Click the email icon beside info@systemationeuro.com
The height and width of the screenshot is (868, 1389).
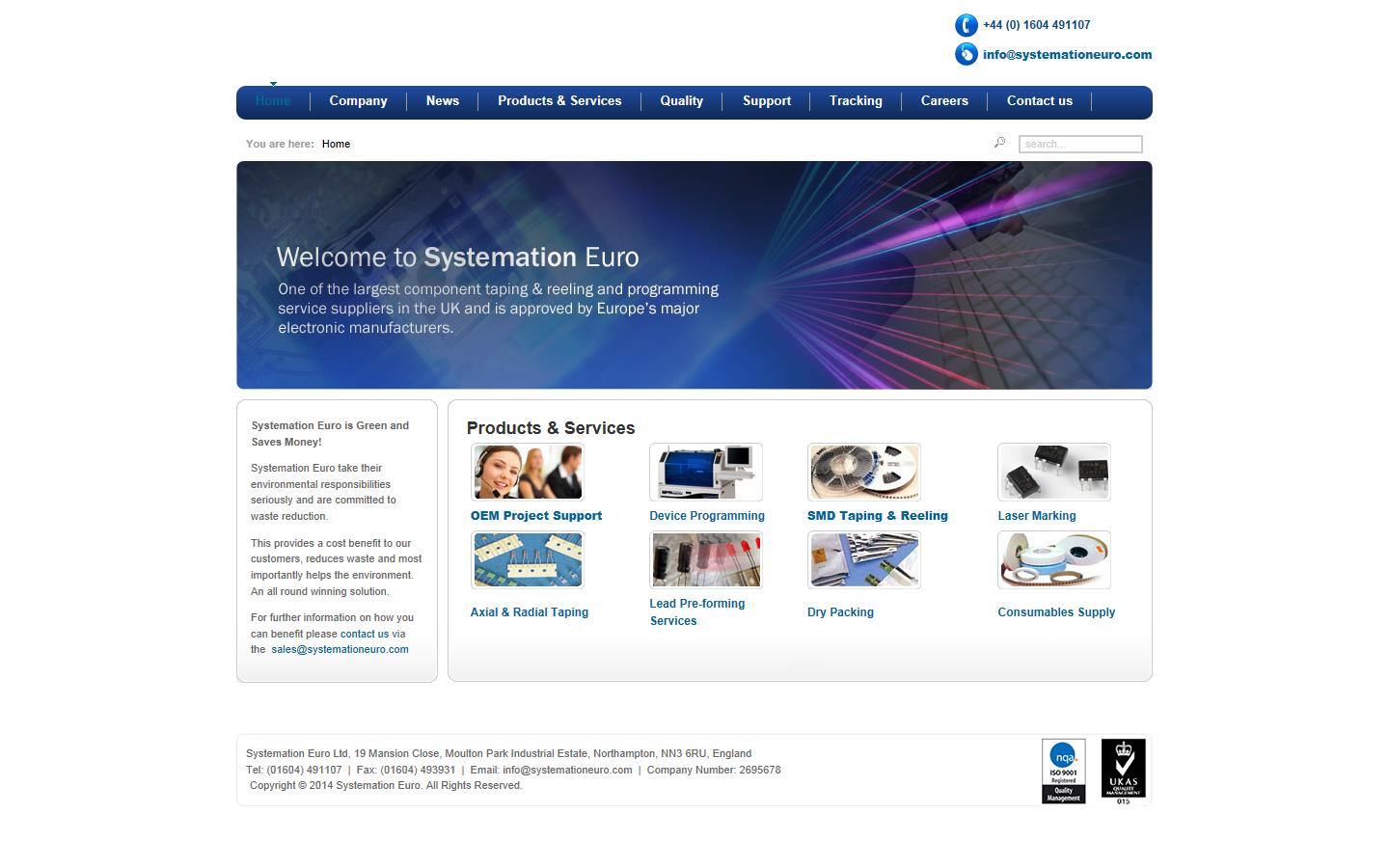click(x=966, y=54)
